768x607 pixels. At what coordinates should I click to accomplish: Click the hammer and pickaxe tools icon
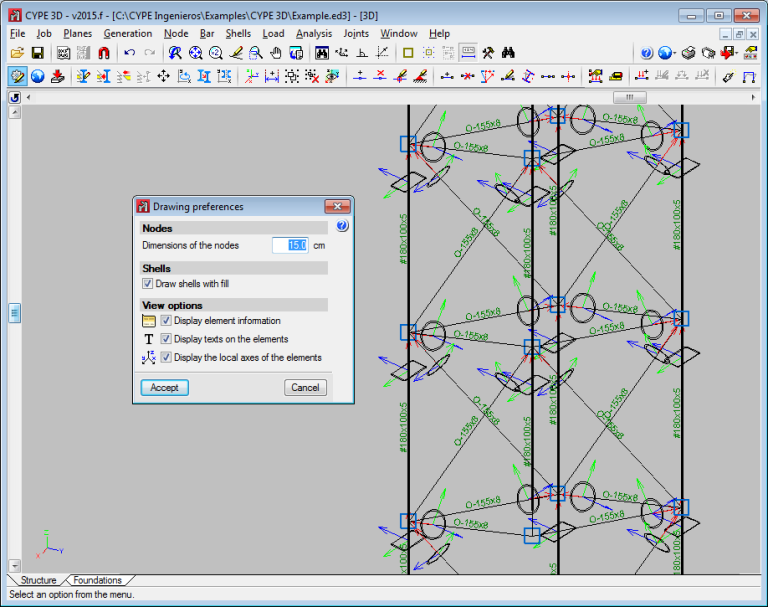488,53
